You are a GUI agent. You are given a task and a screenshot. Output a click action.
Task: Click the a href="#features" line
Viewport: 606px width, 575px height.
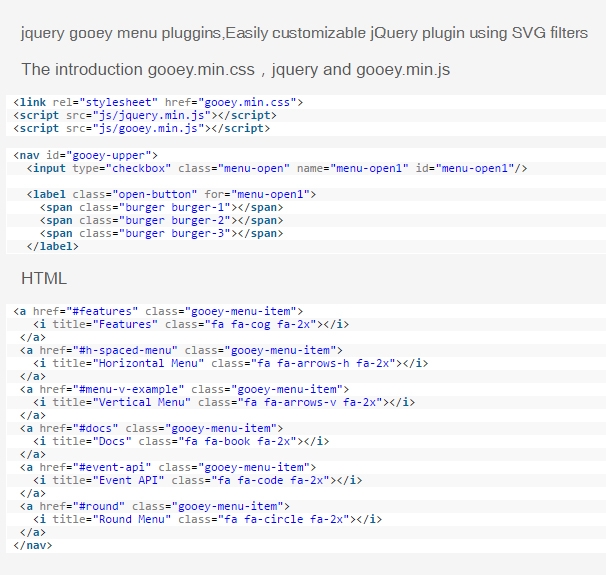click(x=158, y=311)
